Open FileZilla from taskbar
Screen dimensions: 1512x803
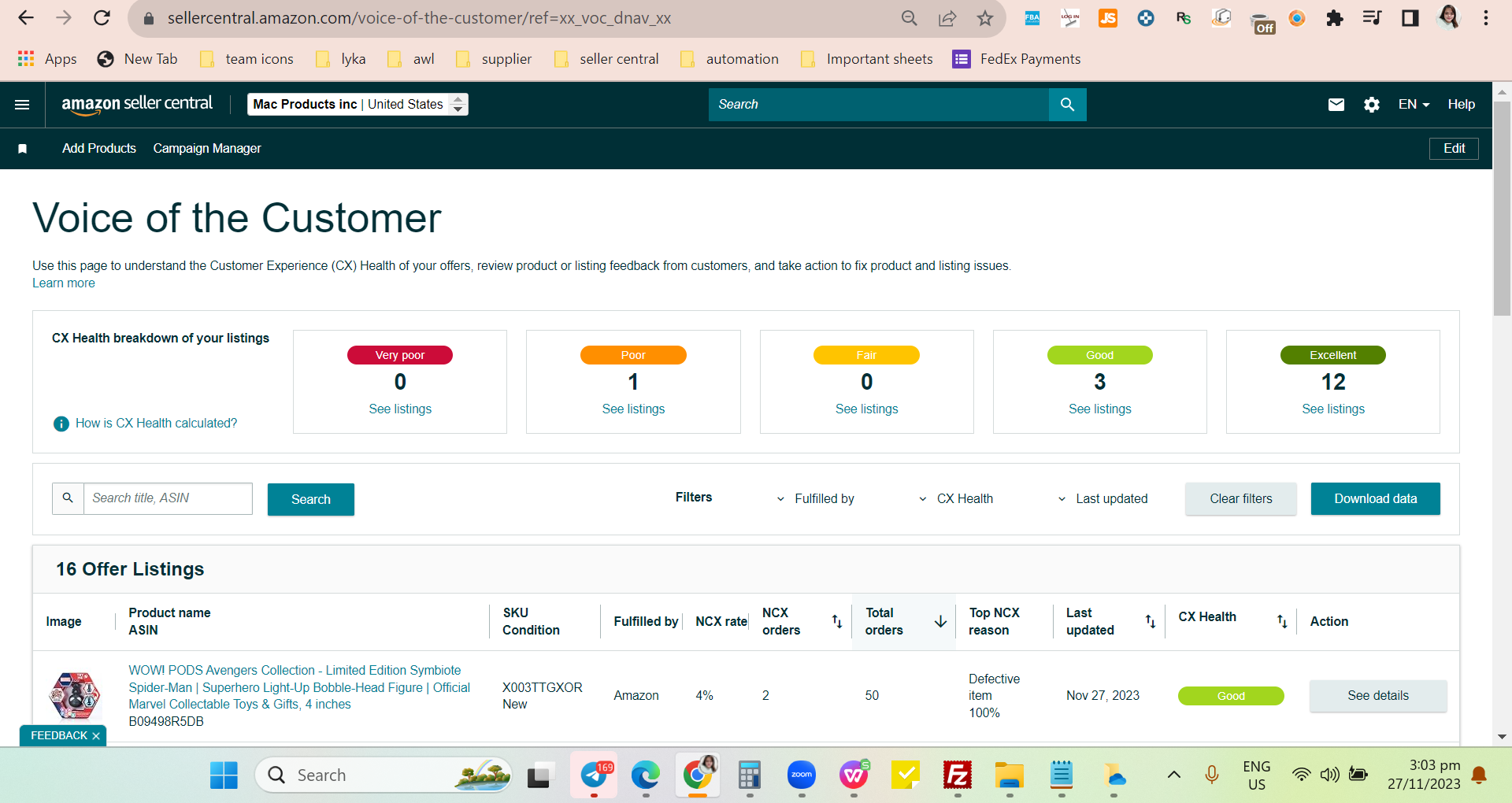click(x=958, y=775)
